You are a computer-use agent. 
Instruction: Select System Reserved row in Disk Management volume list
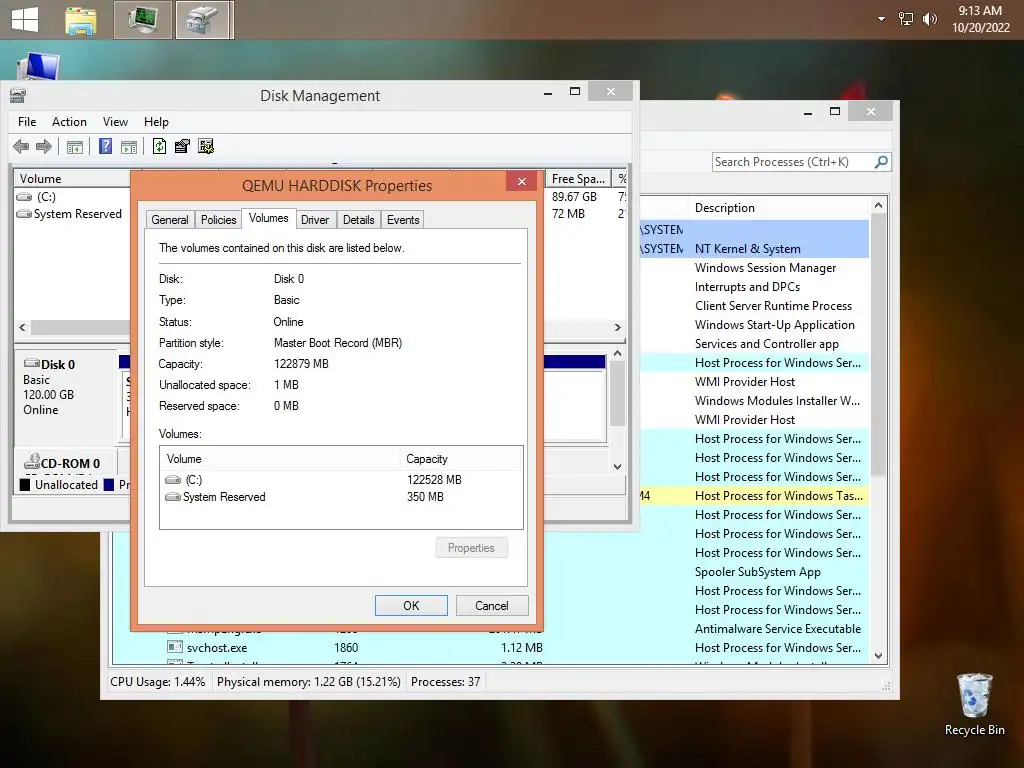click(x=72, y=214)
